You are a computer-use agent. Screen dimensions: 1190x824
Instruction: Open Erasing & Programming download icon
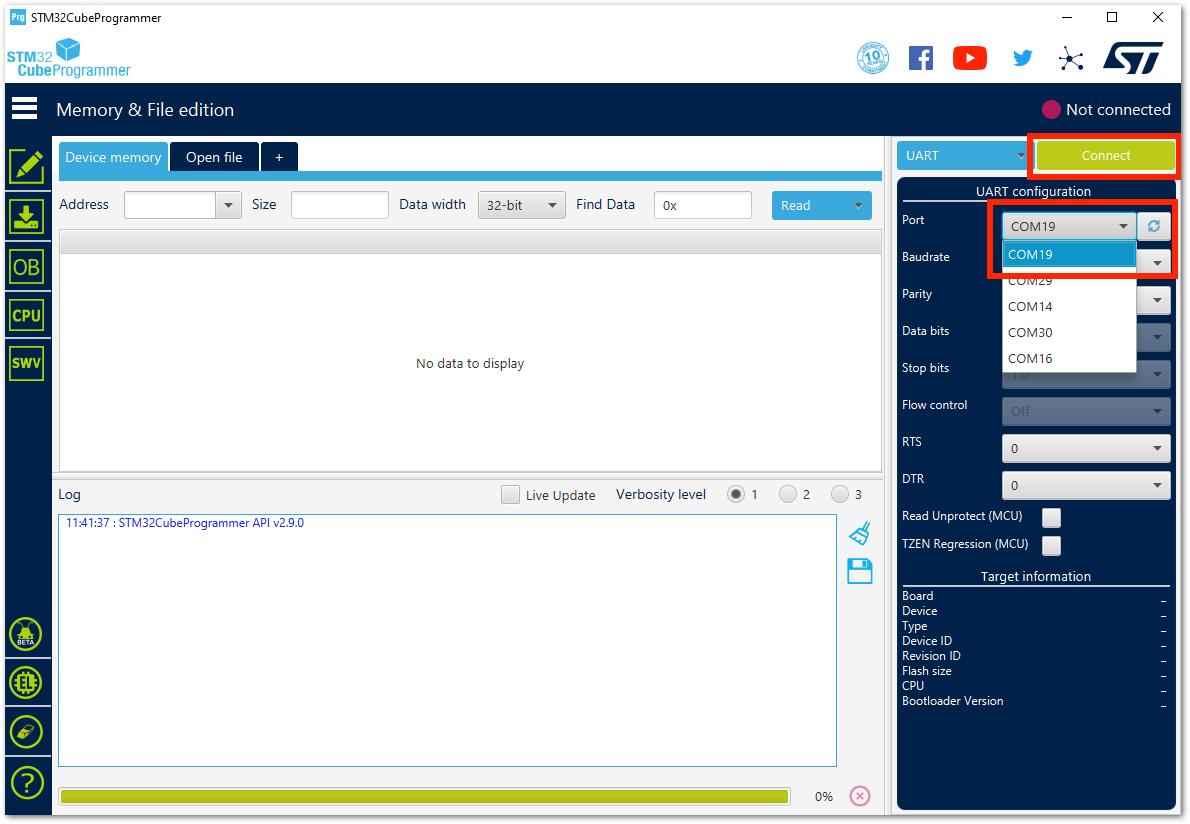27,217
